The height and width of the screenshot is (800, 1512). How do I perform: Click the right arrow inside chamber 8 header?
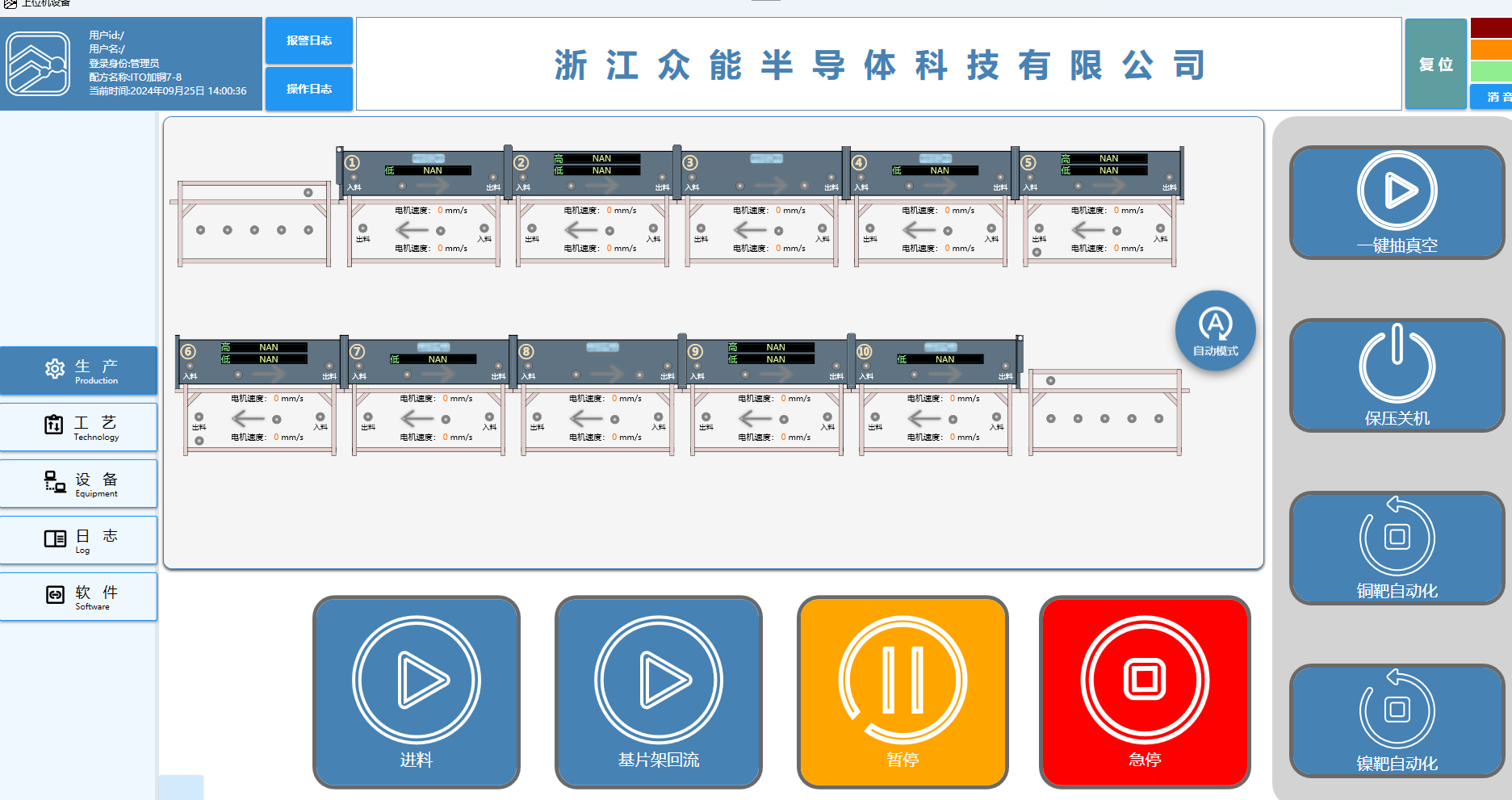(607, 374)
